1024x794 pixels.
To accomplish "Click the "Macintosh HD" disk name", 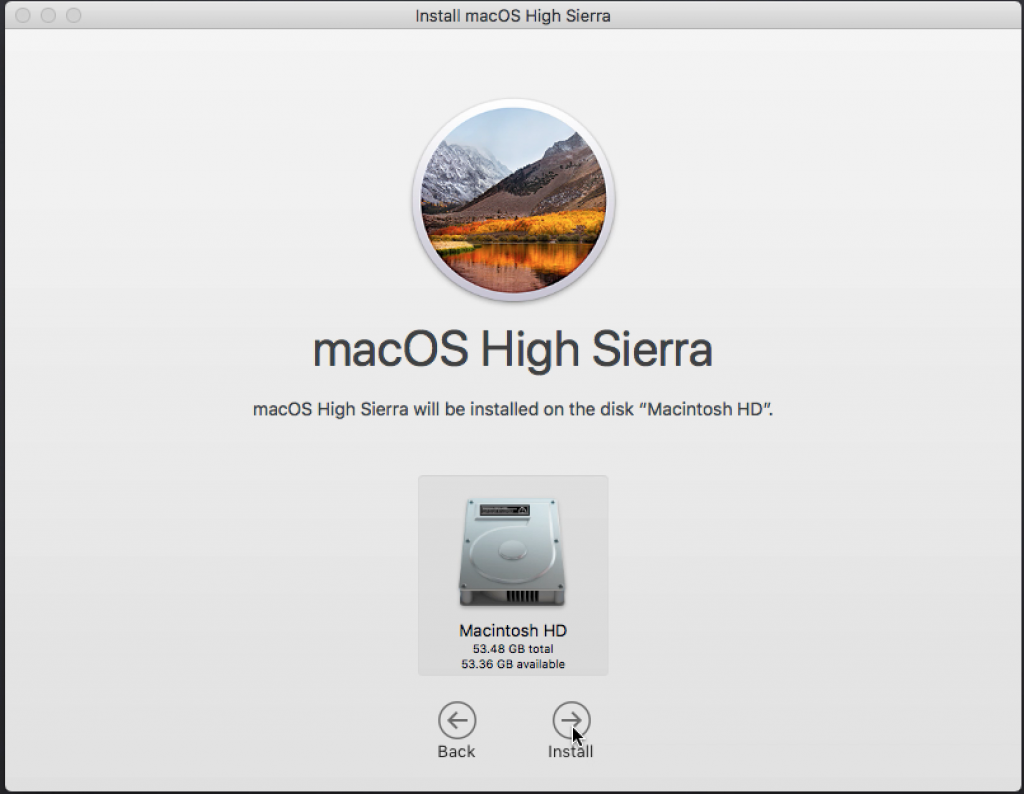I will 513,631.
